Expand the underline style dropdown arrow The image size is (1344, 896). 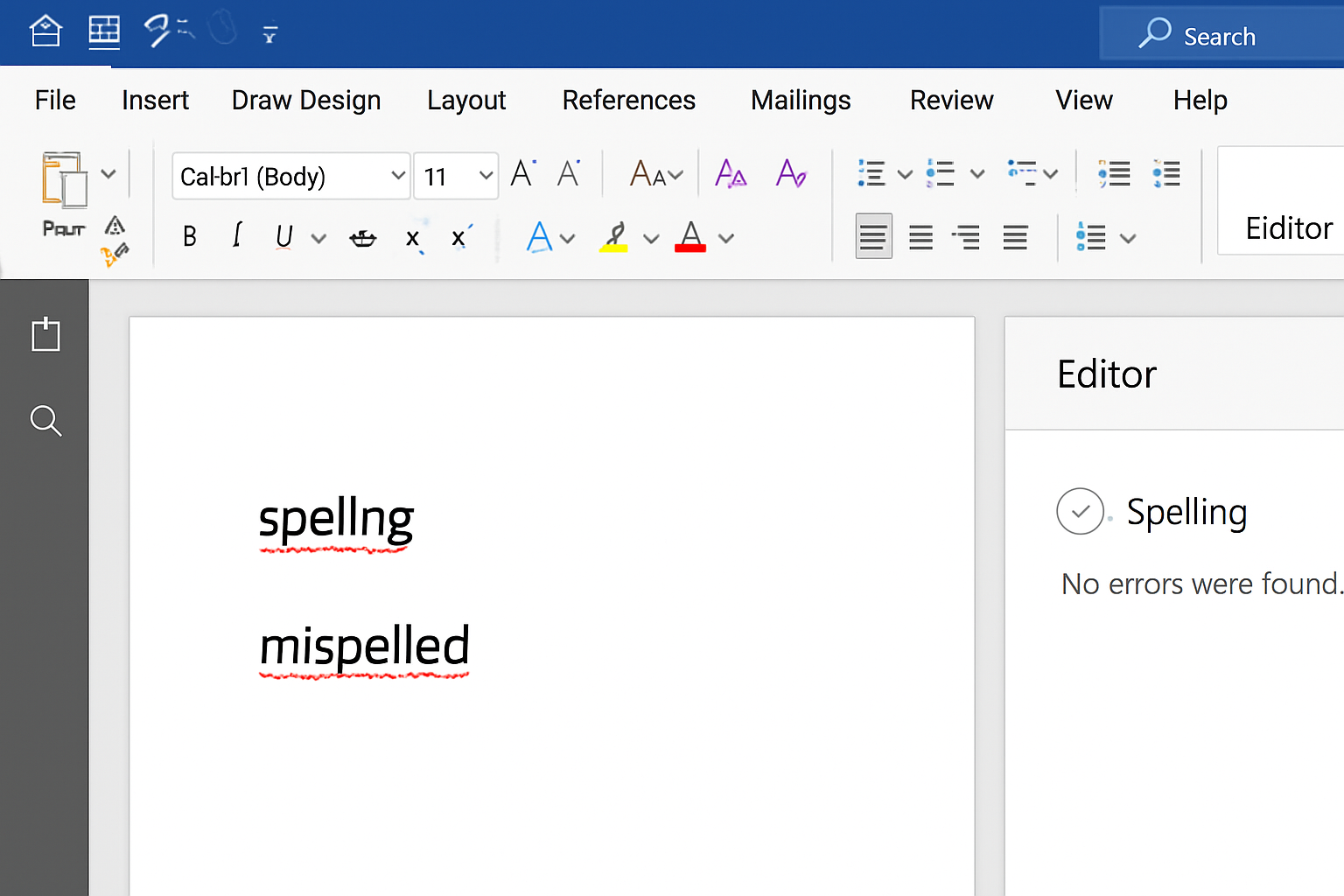318,238
